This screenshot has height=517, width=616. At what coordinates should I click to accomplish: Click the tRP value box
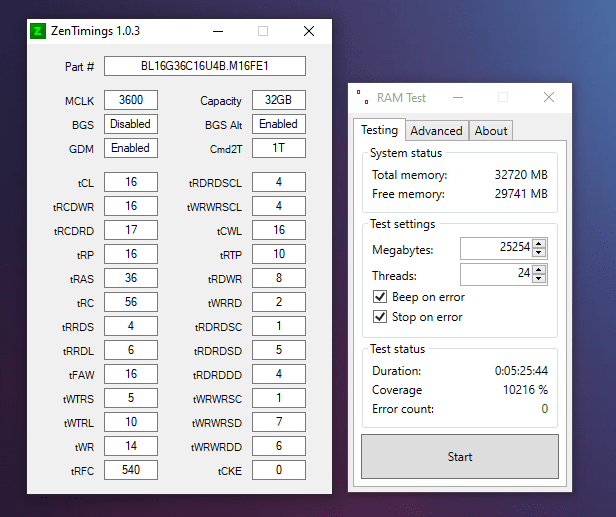click(x=131, y=254)
